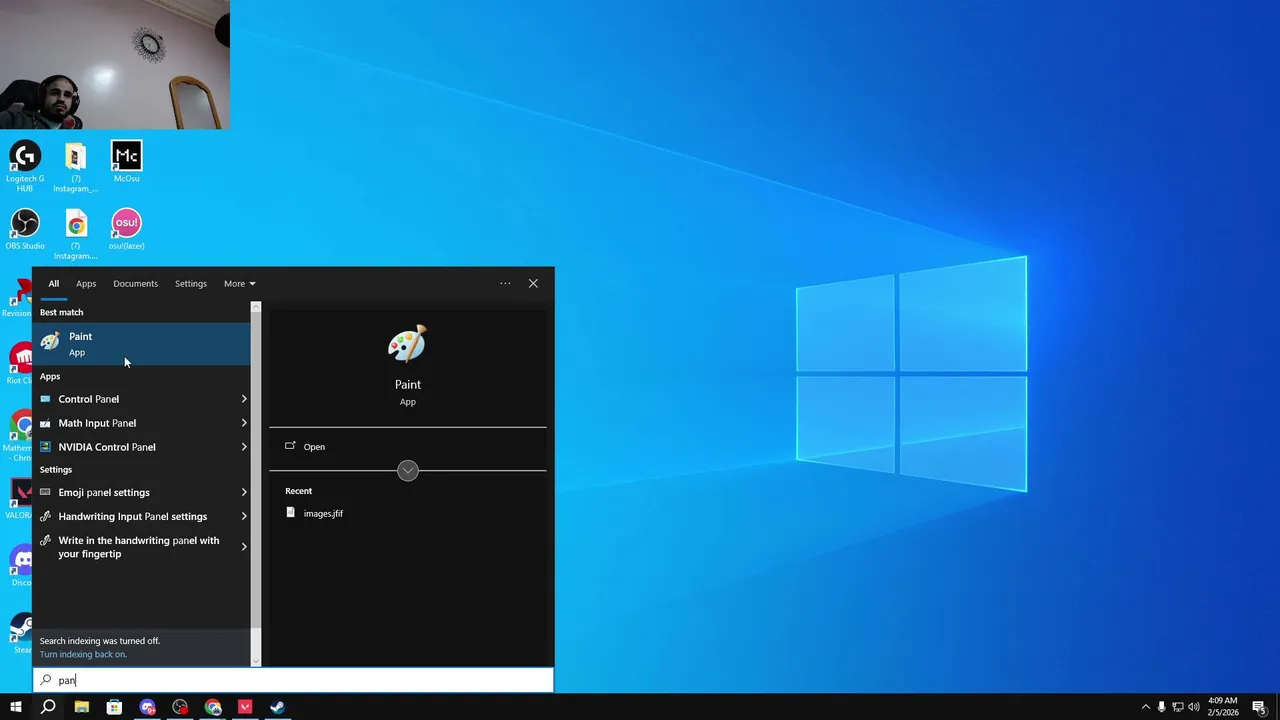Switch to the Apps search tab
Image resolution: width=1280 pixels, height=720 pixels.
click(x=86, y=284)
